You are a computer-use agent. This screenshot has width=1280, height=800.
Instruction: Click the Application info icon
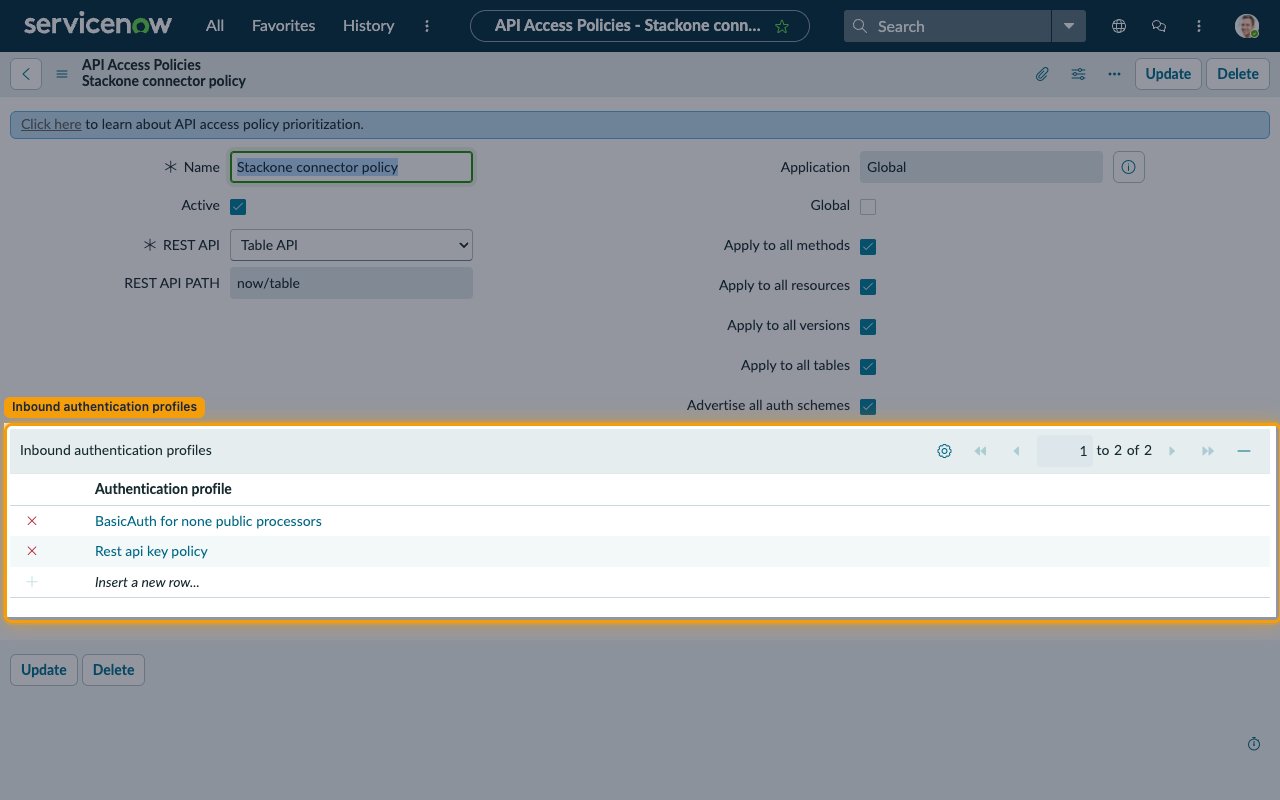(1129, 167)
